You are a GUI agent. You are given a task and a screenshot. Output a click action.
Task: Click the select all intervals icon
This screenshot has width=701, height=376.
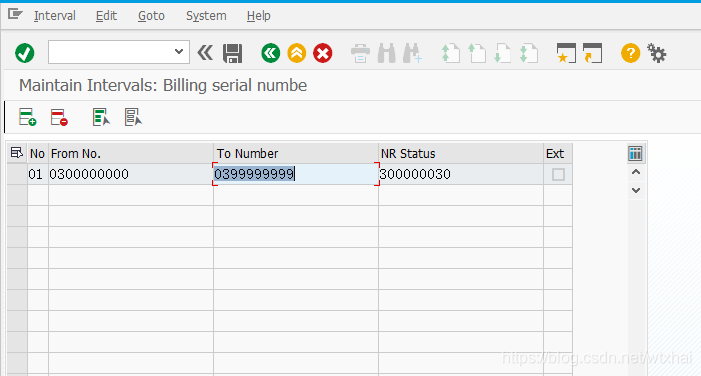click(101, 117)
